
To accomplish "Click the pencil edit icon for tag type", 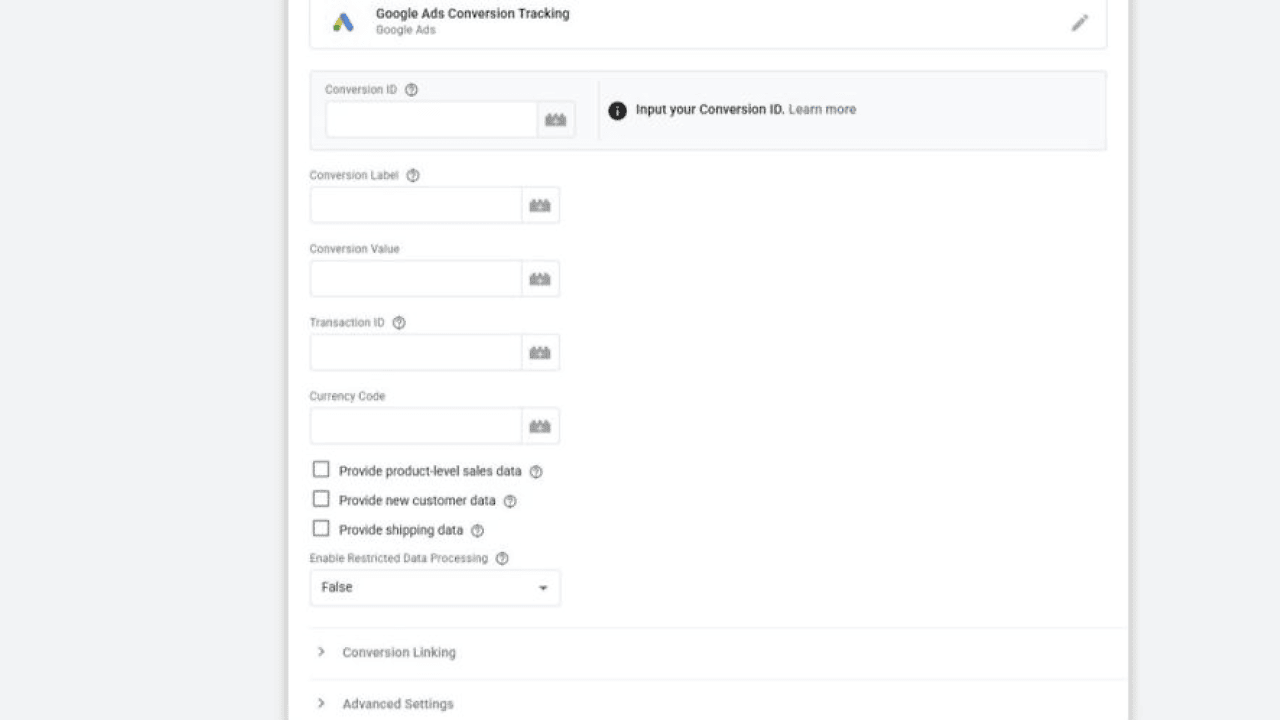I will coord(1079,22).
